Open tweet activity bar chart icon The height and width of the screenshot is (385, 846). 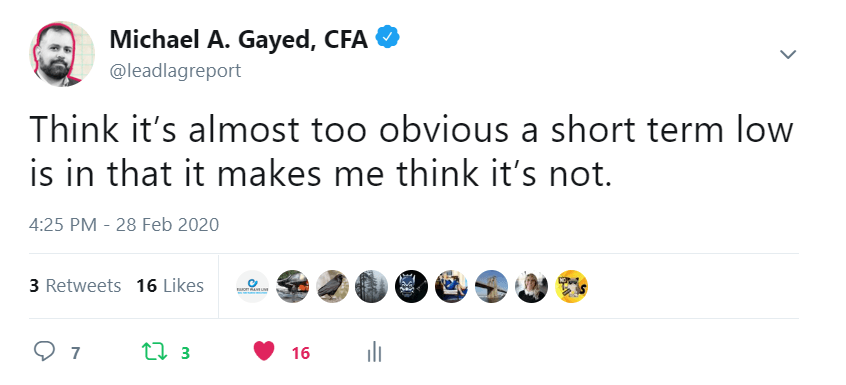(x=374, y=353)
